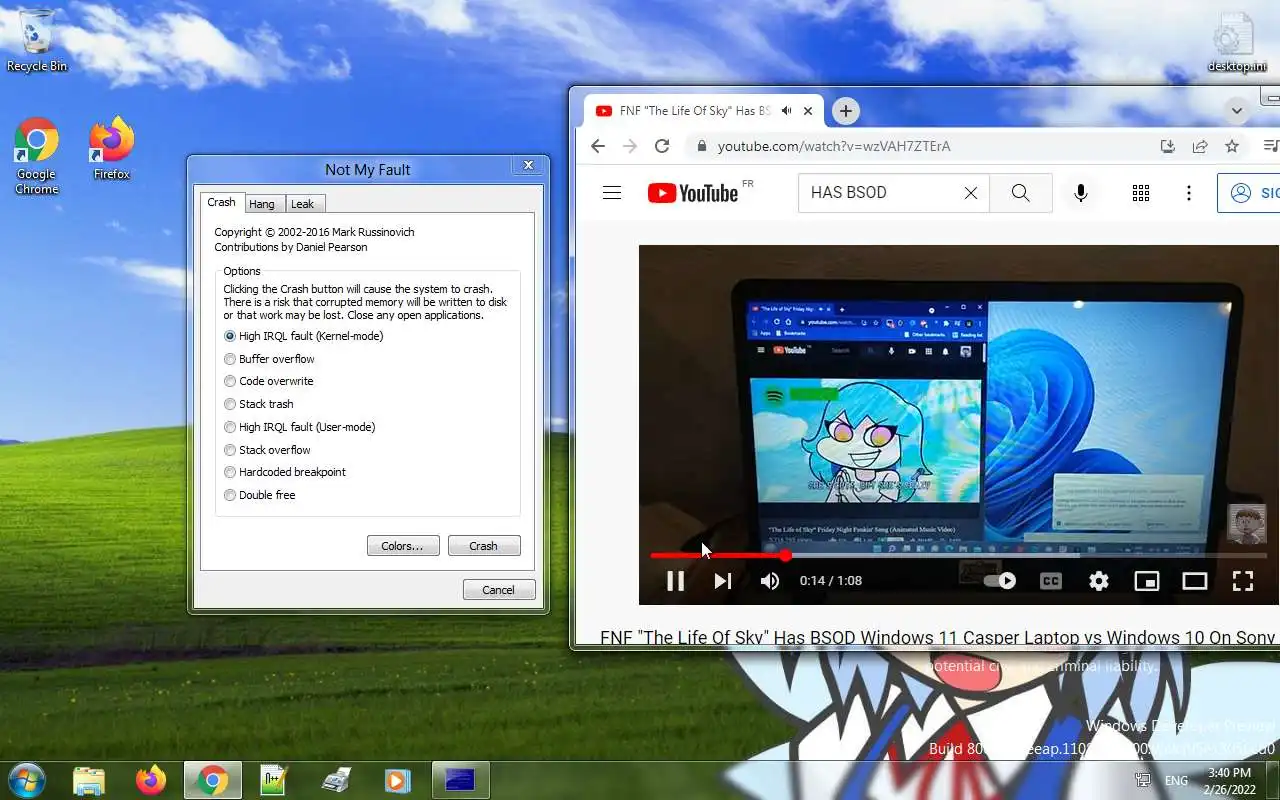The width and height of the screenshot is (1280, 800).
Task: Close the Not My Fault window
Action: pyautogui.click(x=528, y=165)
